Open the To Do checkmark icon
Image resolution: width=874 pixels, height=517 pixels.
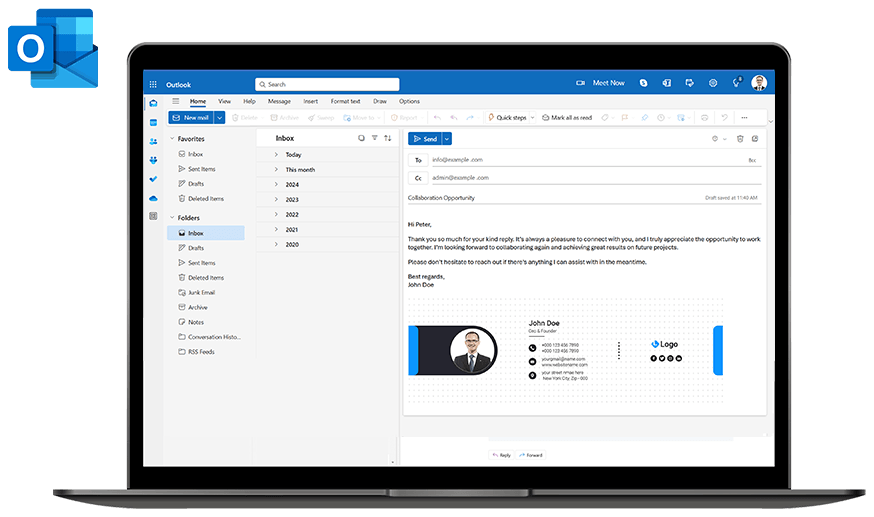(153, 179)
